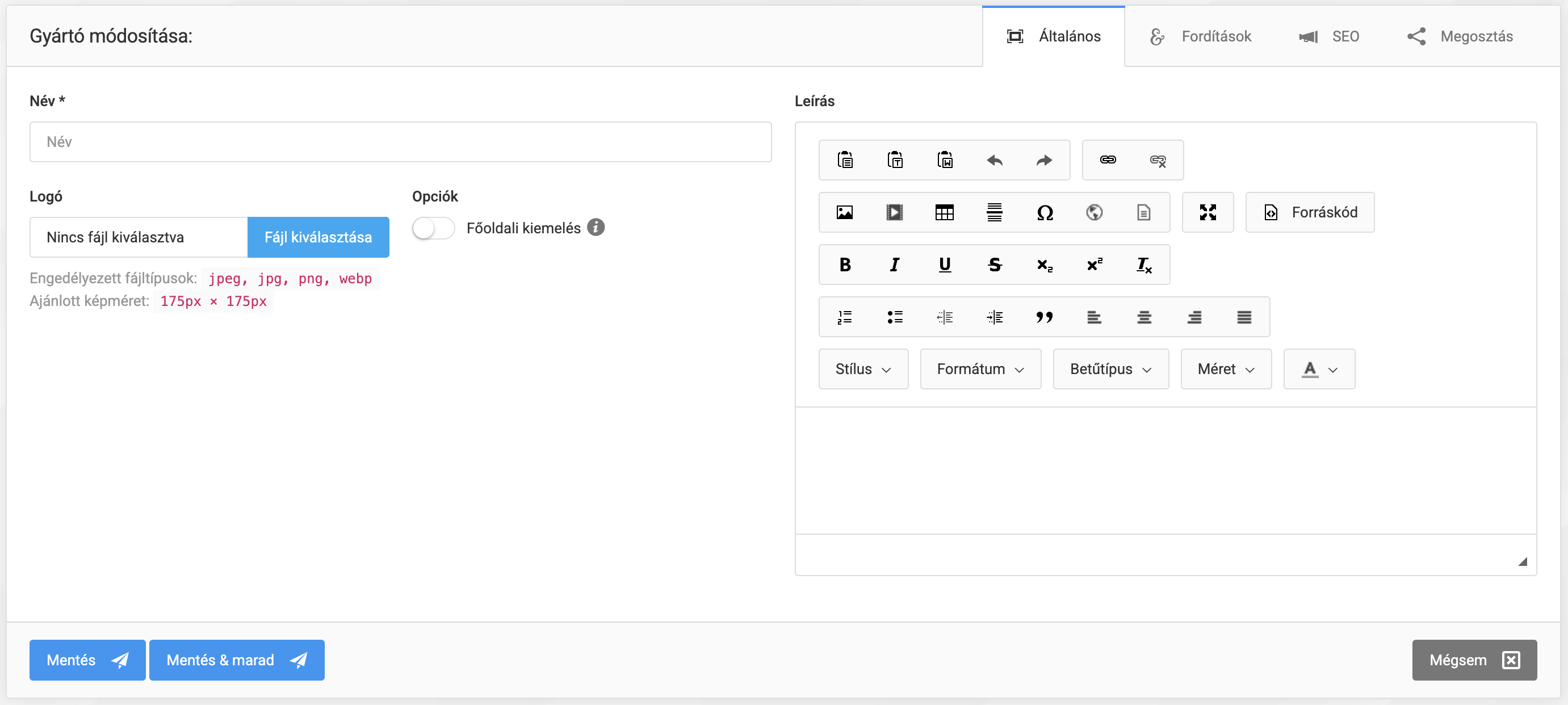
Task: Open the SEO tab
Action: point(1328,36)
